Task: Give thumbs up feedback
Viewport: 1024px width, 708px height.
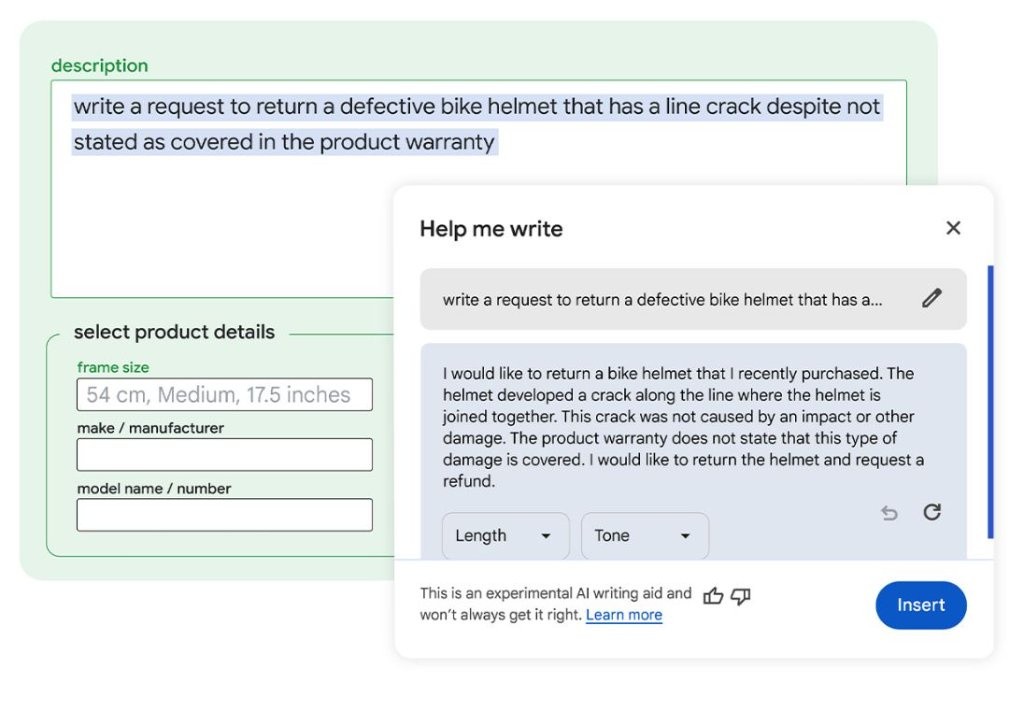Action: (713, 596)
